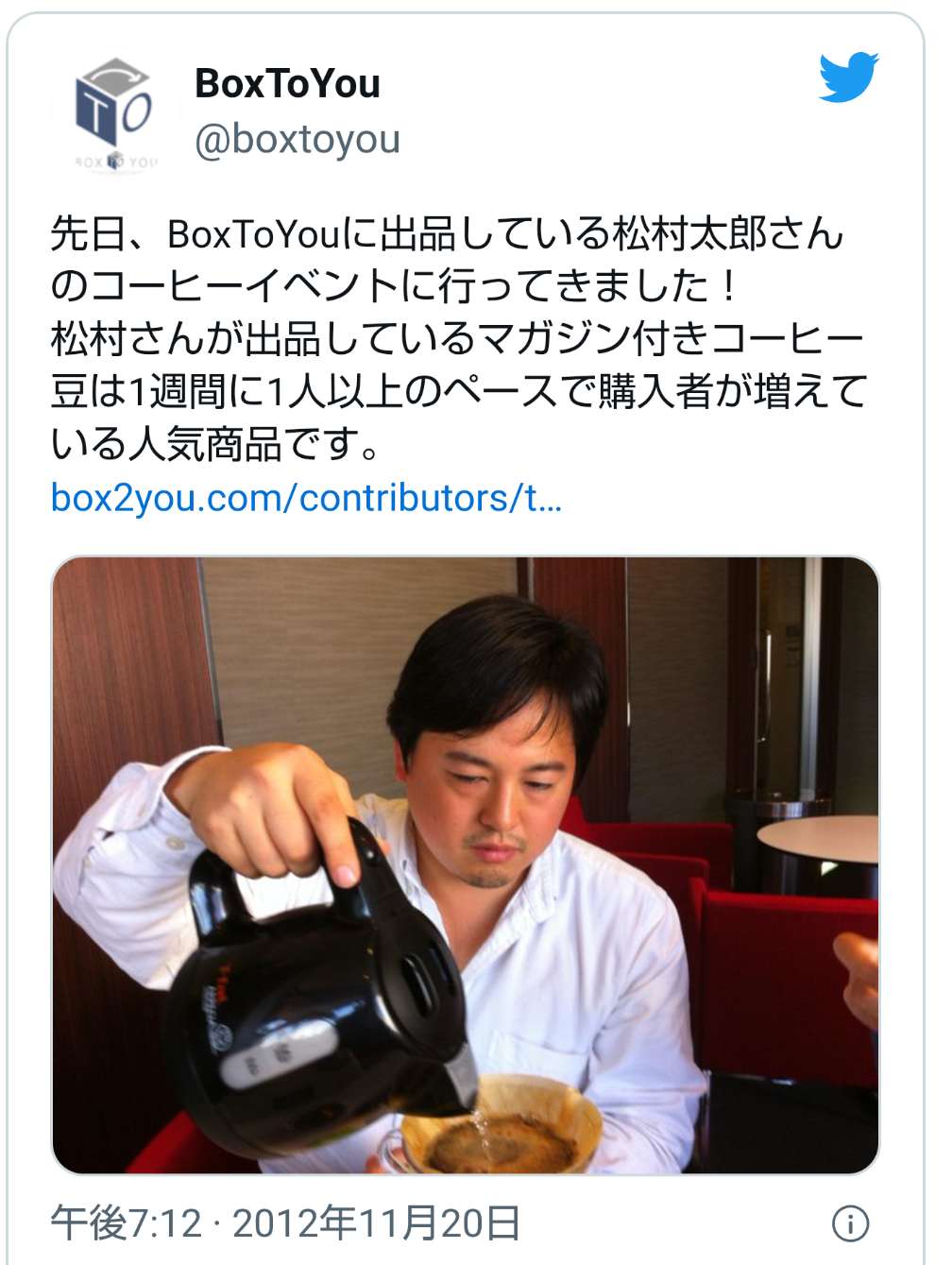Click the BoxToYou display name
This screenshot has width=952, height=1265.
click(x=287, y=84)
